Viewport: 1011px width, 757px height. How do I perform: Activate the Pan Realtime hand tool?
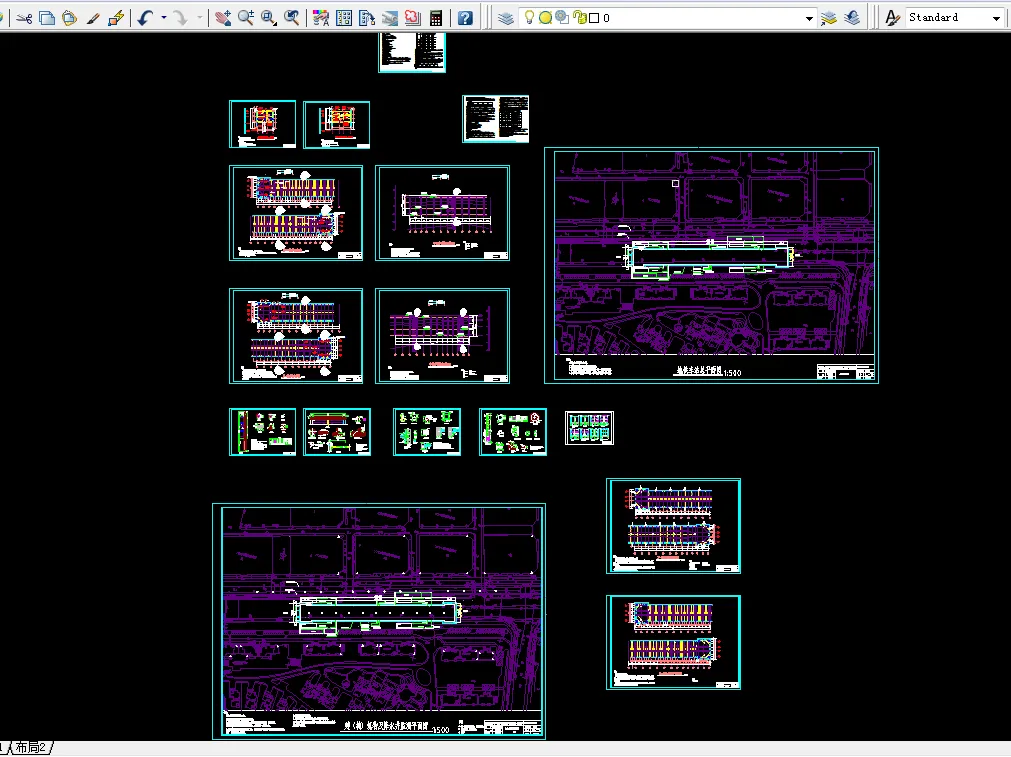click(223, 18)
